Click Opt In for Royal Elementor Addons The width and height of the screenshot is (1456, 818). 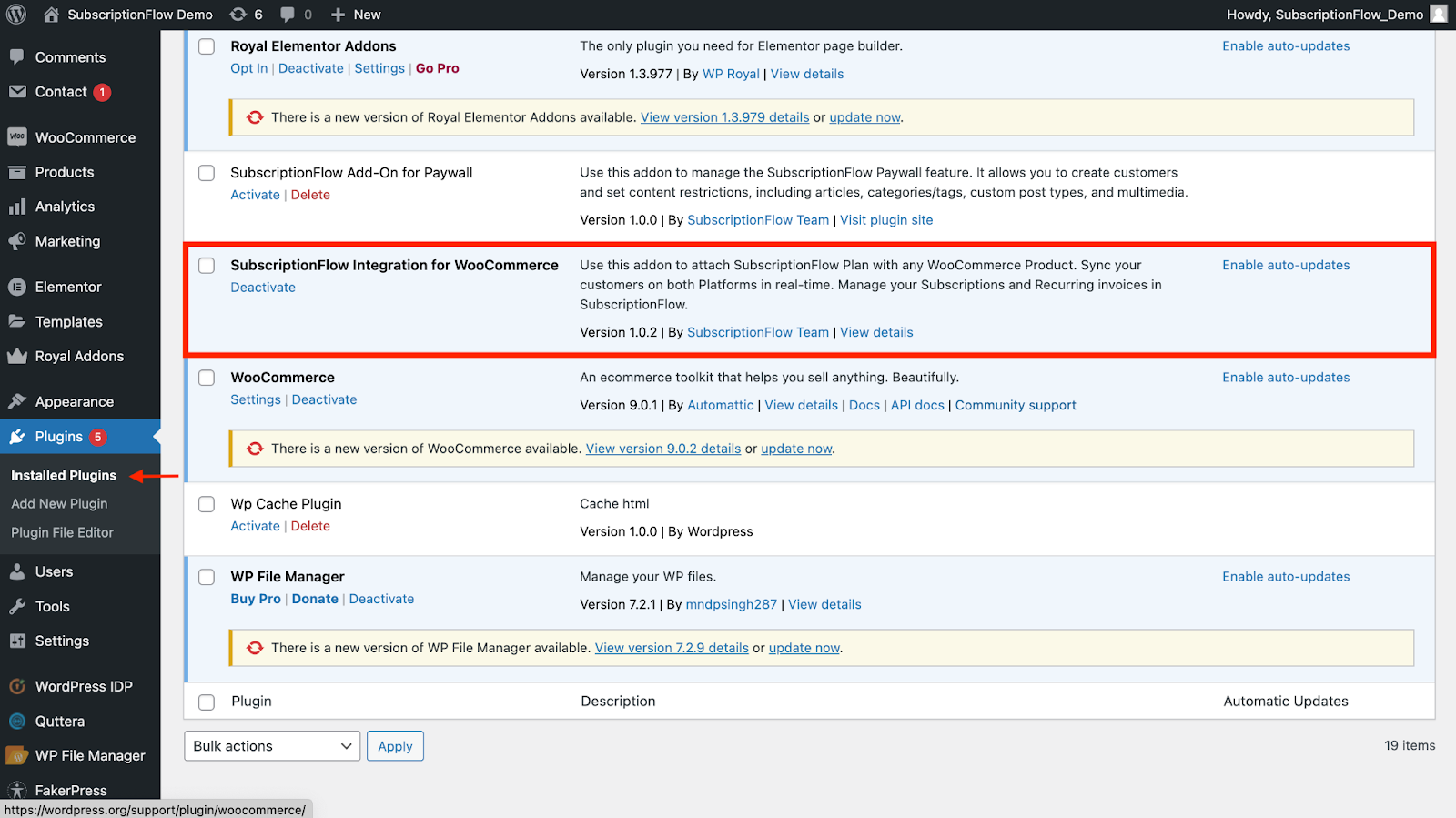click(249, 68)
